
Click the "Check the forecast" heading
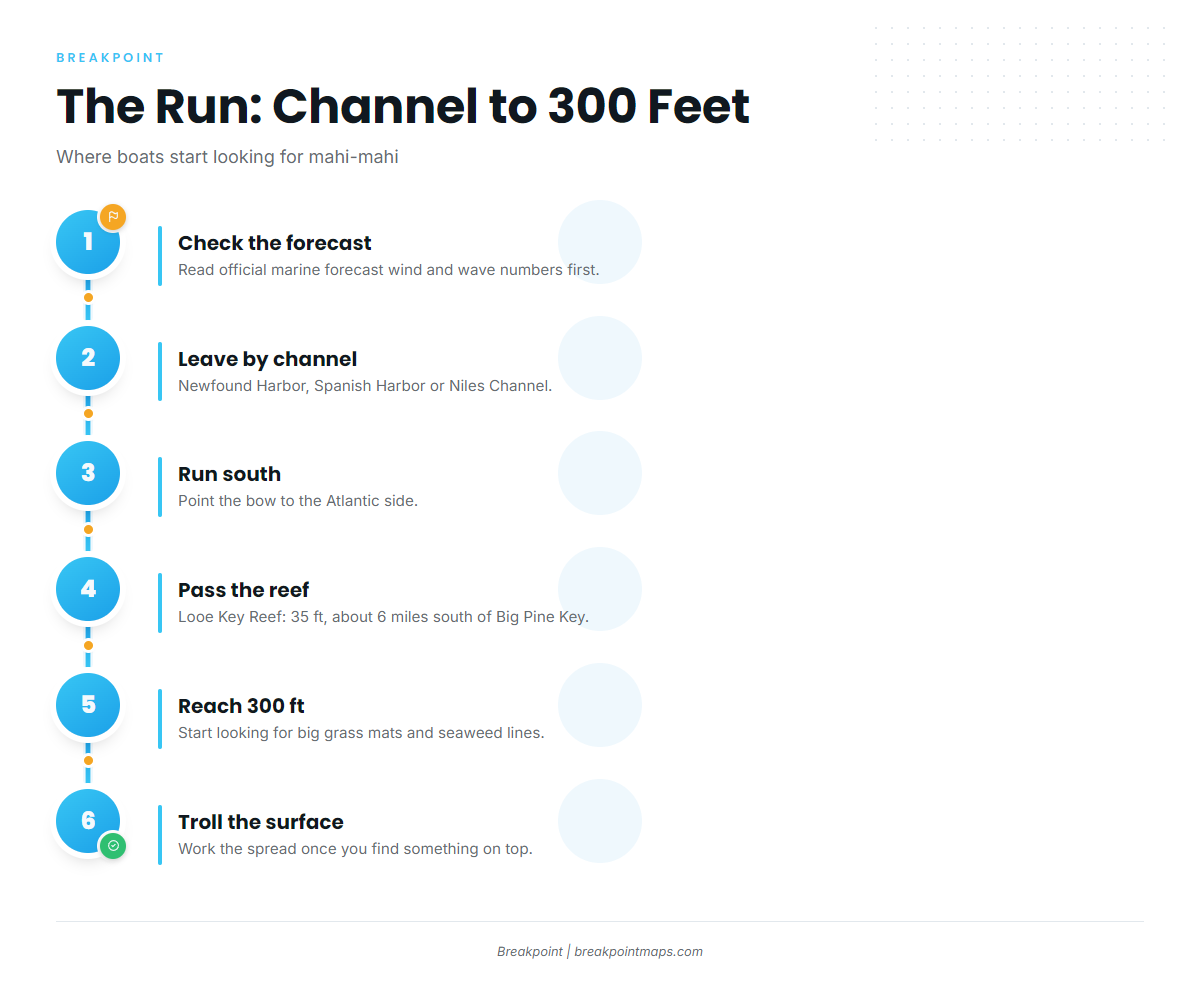[x=275, y=243]
